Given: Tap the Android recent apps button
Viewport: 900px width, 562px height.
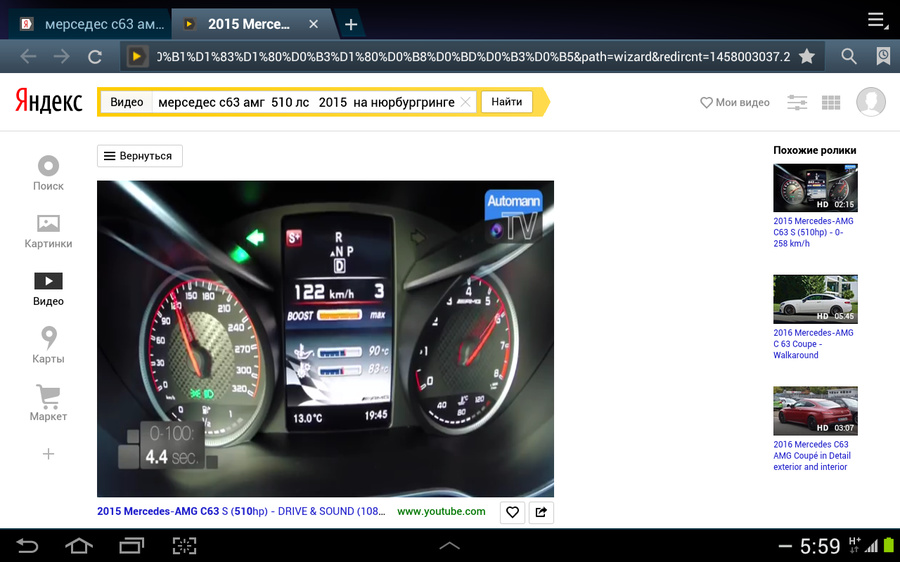Looking at the screenshot, I should click(x=132, y=545).
